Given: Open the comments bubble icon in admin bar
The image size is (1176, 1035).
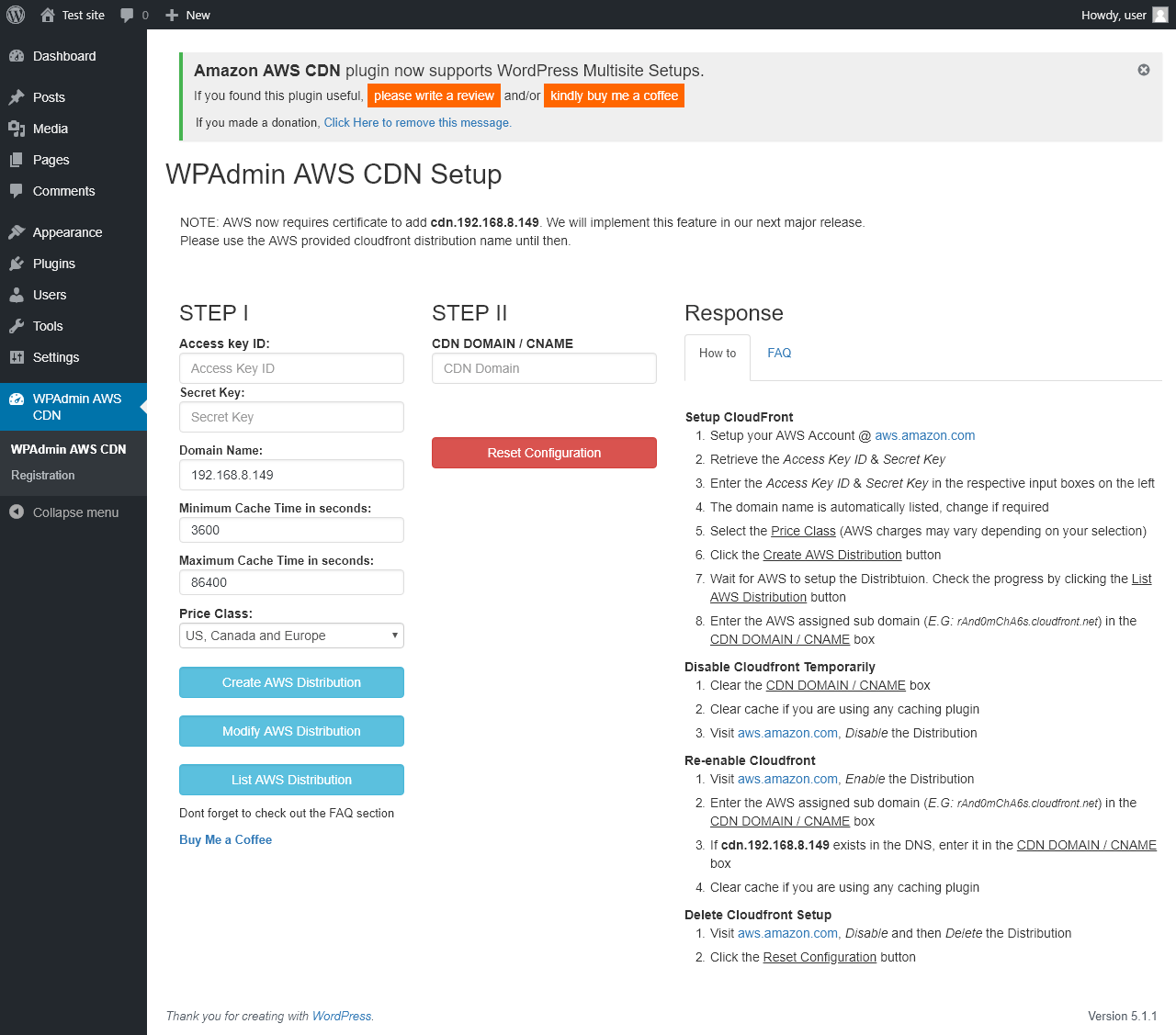Looking at the screenshot, I should (x=128, y=15).
